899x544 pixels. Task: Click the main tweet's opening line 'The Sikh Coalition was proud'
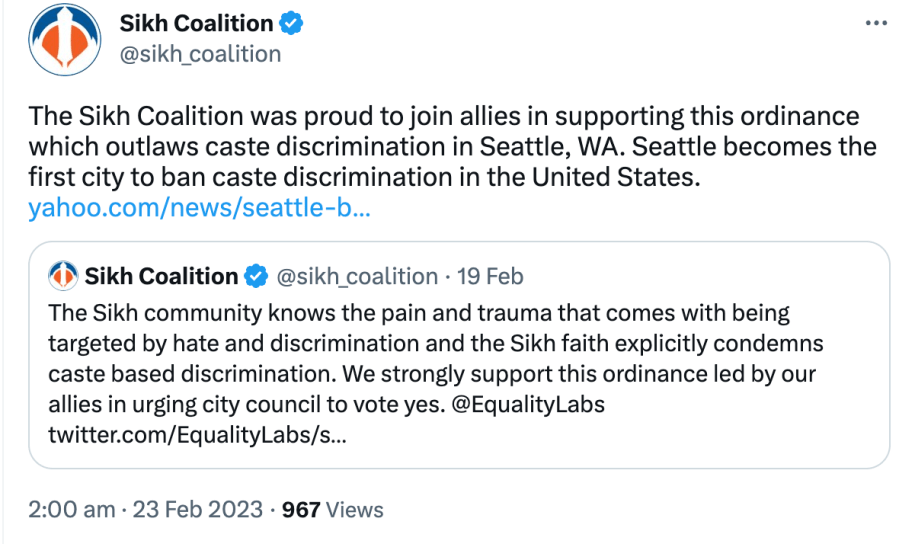170,116
